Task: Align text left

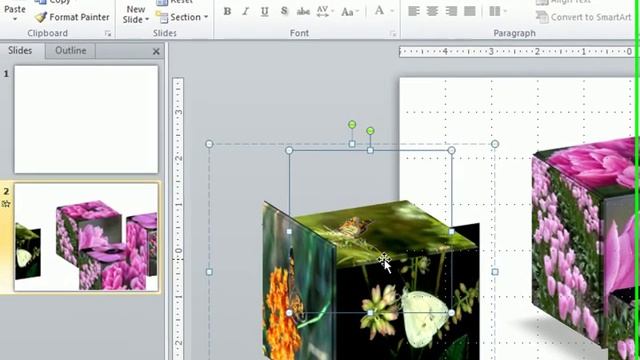Action: point(413,11)
